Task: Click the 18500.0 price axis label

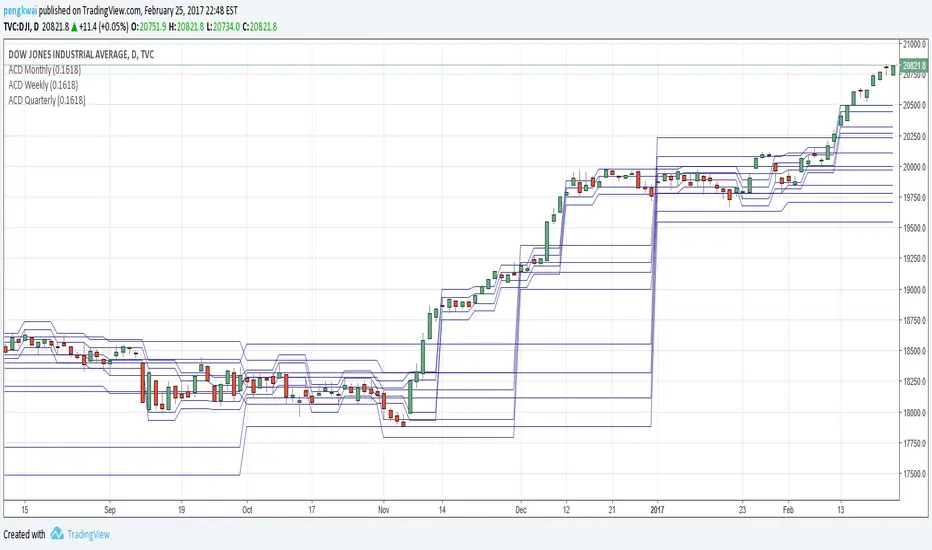Action: [x=914, y=351]
